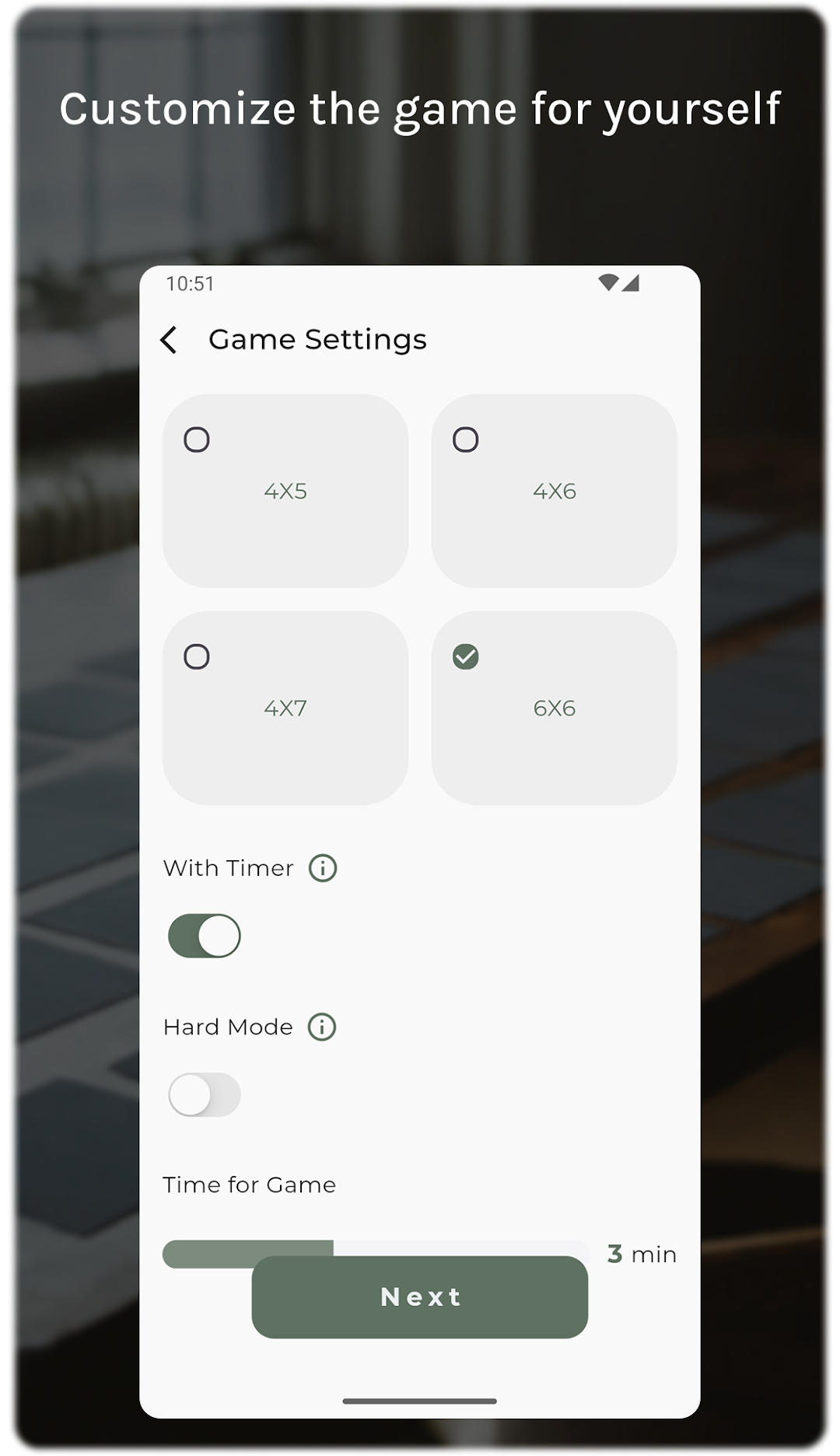
Task: Select the 4X6 radio button
Action: pos(466,440)
